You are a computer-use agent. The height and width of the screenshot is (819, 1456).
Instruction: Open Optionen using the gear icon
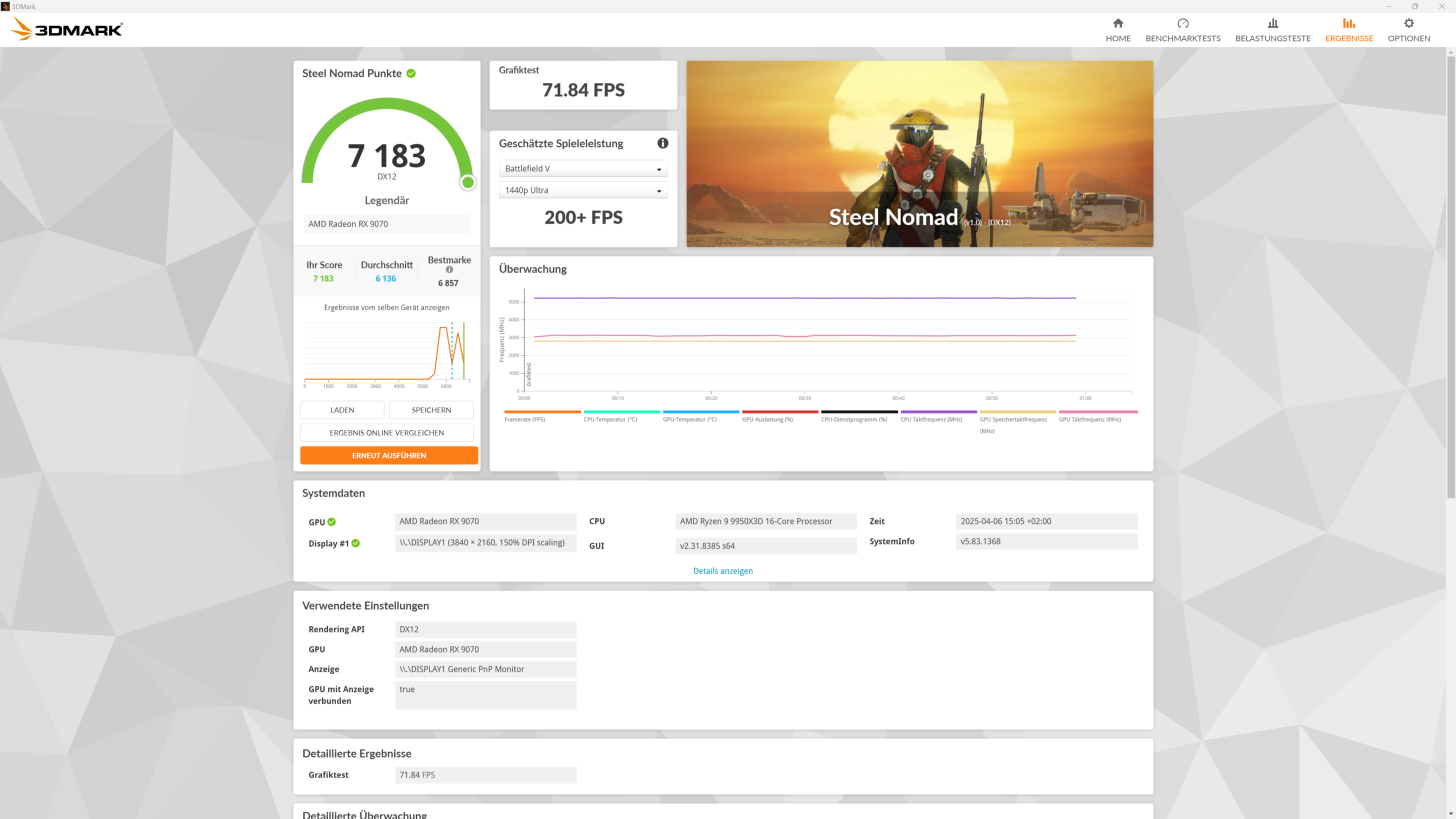1408,22
